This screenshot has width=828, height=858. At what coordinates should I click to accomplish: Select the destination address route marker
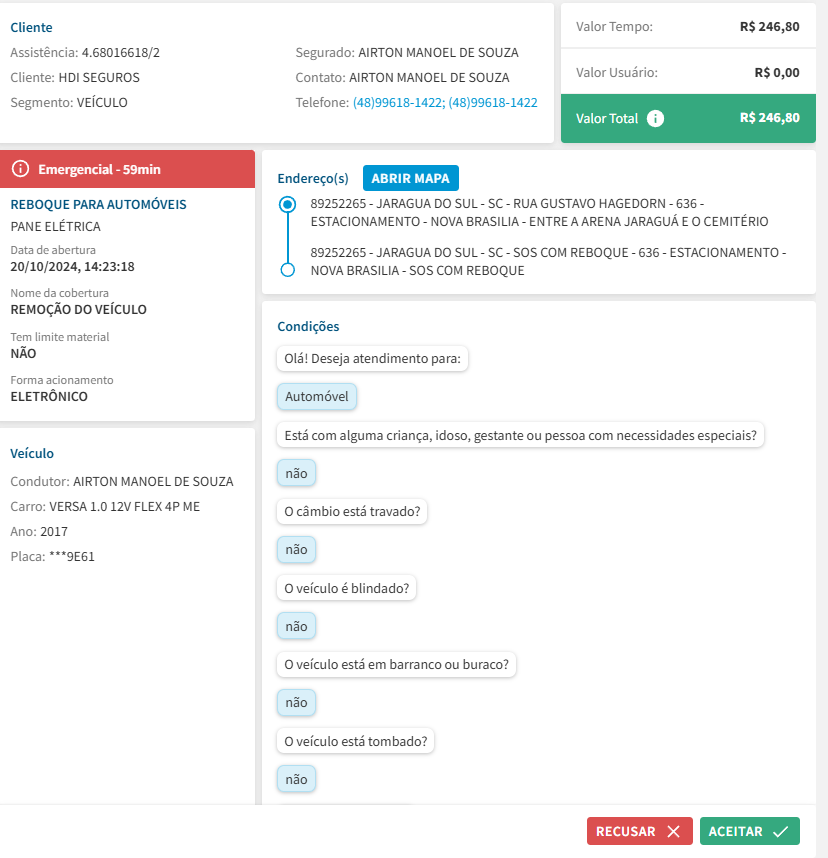coord(288,270)
